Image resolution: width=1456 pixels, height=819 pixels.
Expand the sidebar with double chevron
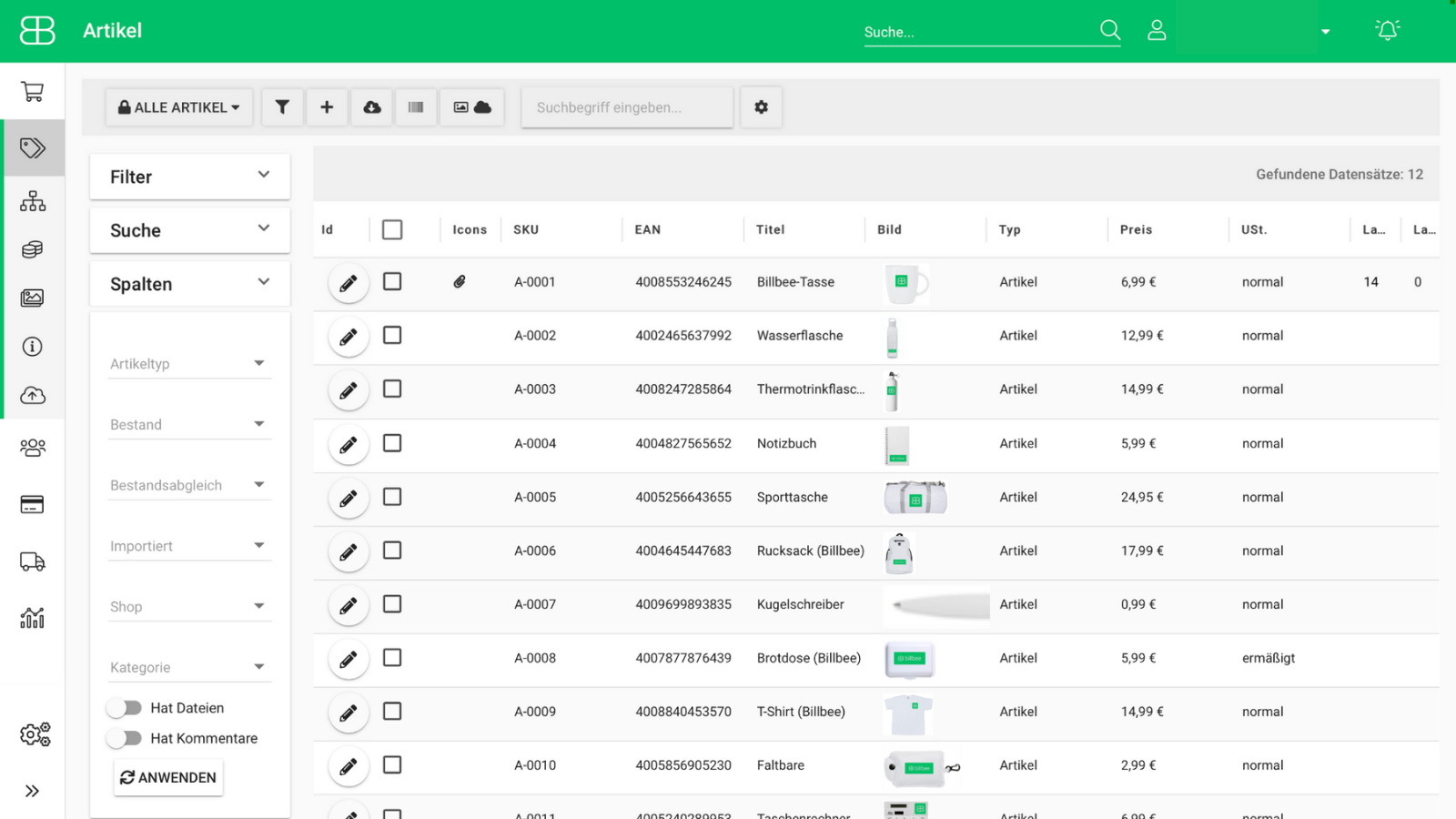click(x=33, y=791)
